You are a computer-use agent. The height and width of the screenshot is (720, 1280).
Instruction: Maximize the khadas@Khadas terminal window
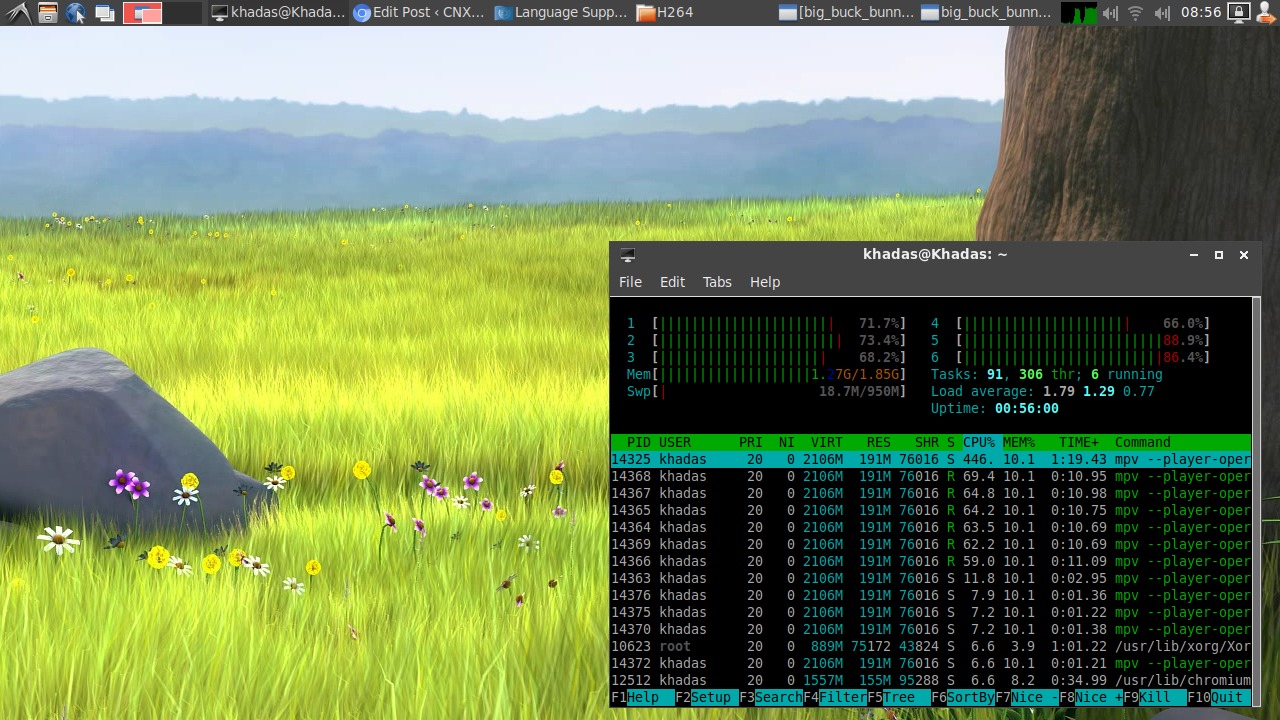pos(1219,255)
